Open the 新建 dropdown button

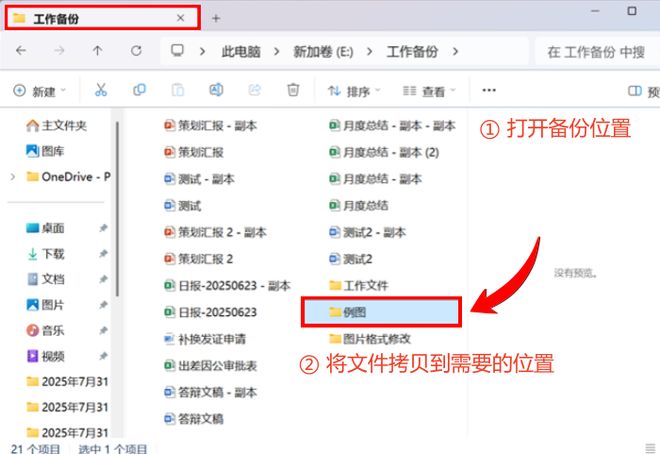[x=40, y=90]
